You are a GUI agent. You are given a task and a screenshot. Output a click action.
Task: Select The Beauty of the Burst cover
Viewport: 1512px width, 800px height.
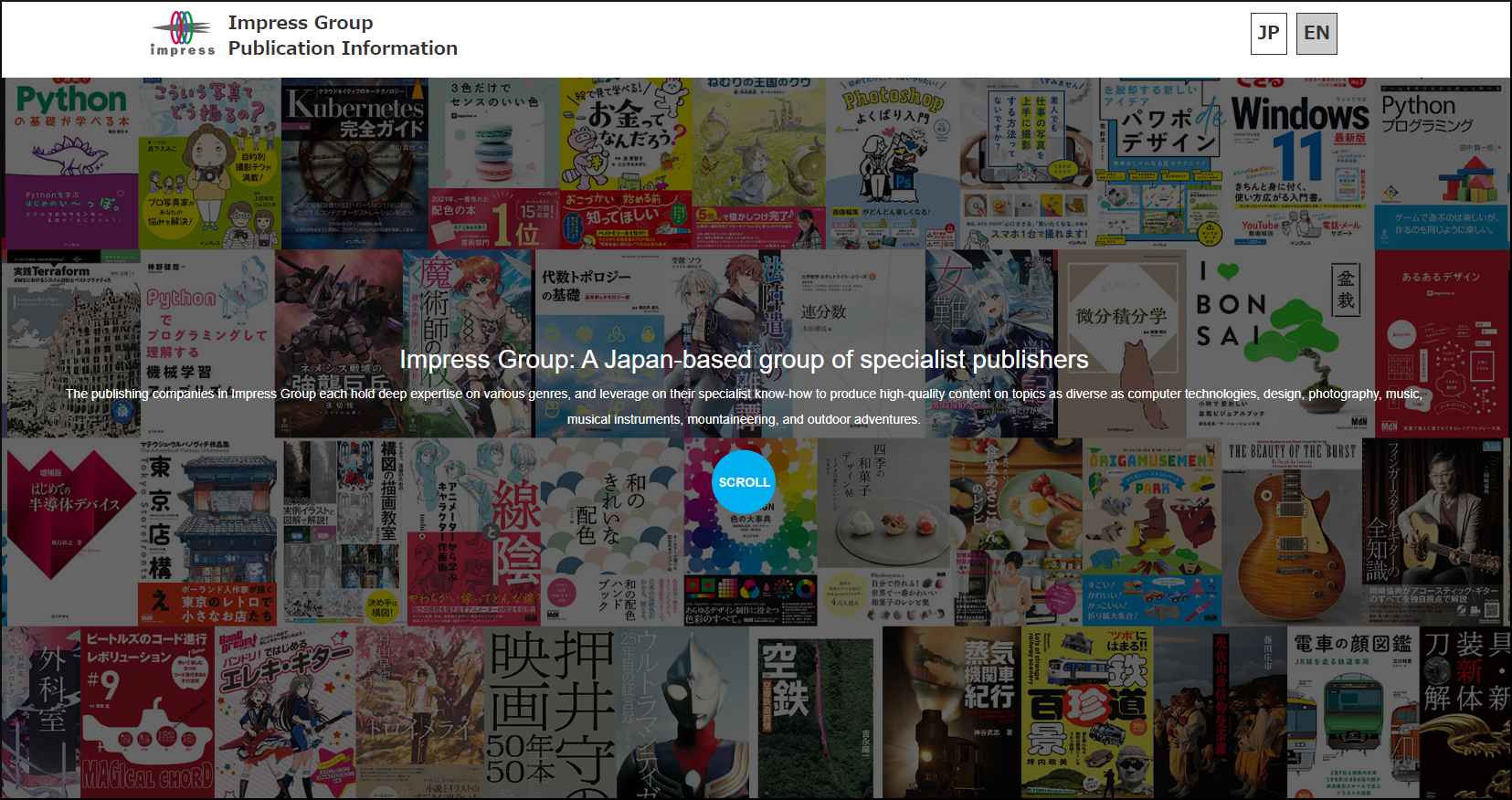(1291, 532)
